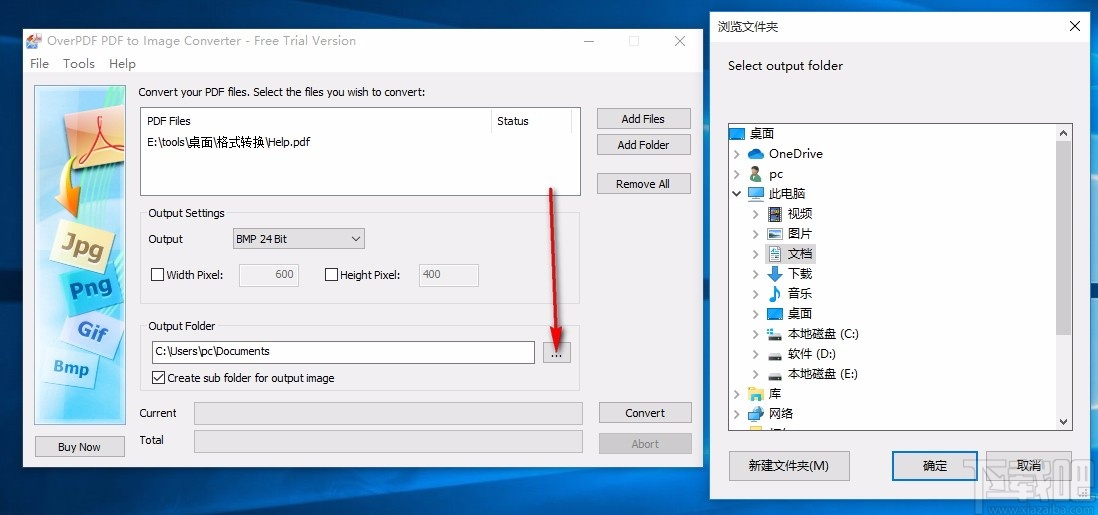Expand the OneDrive tree node
Image resolution: width=1098 pixels, height=515 pixels.
pyautogui.click(x=737, y=153)
